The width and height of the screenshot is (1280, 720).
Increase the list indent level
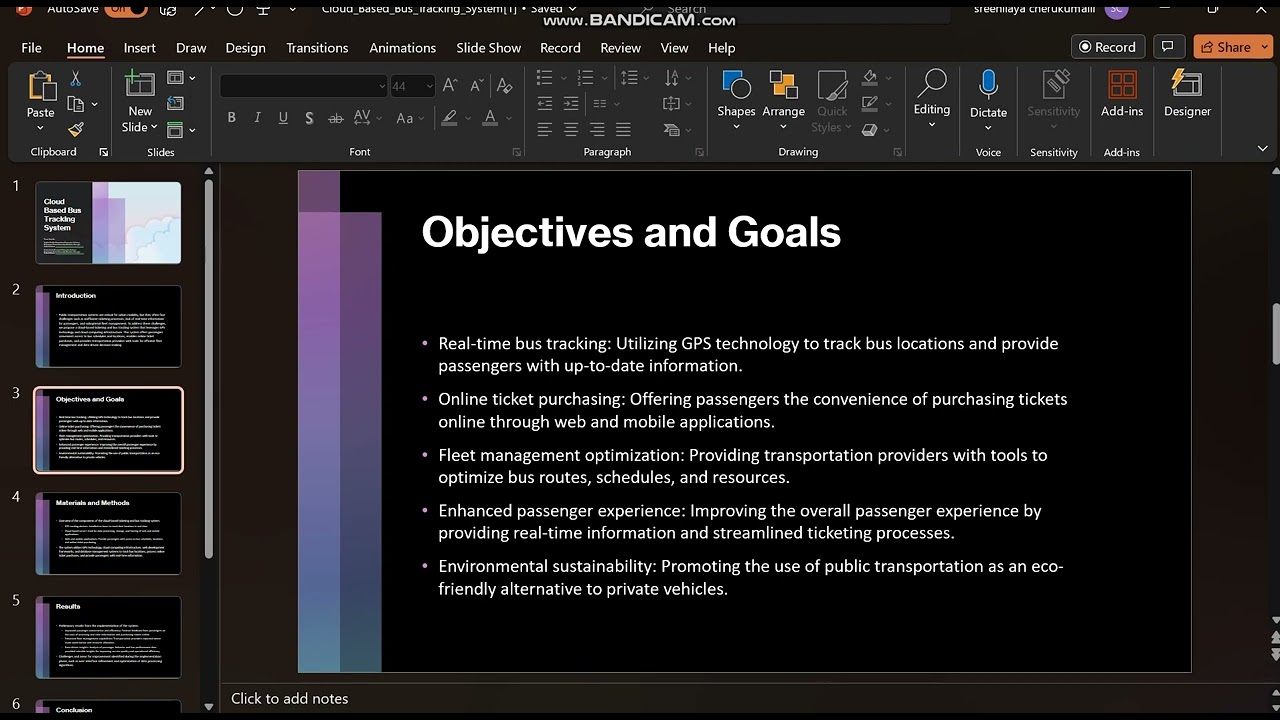pos(571,103)
